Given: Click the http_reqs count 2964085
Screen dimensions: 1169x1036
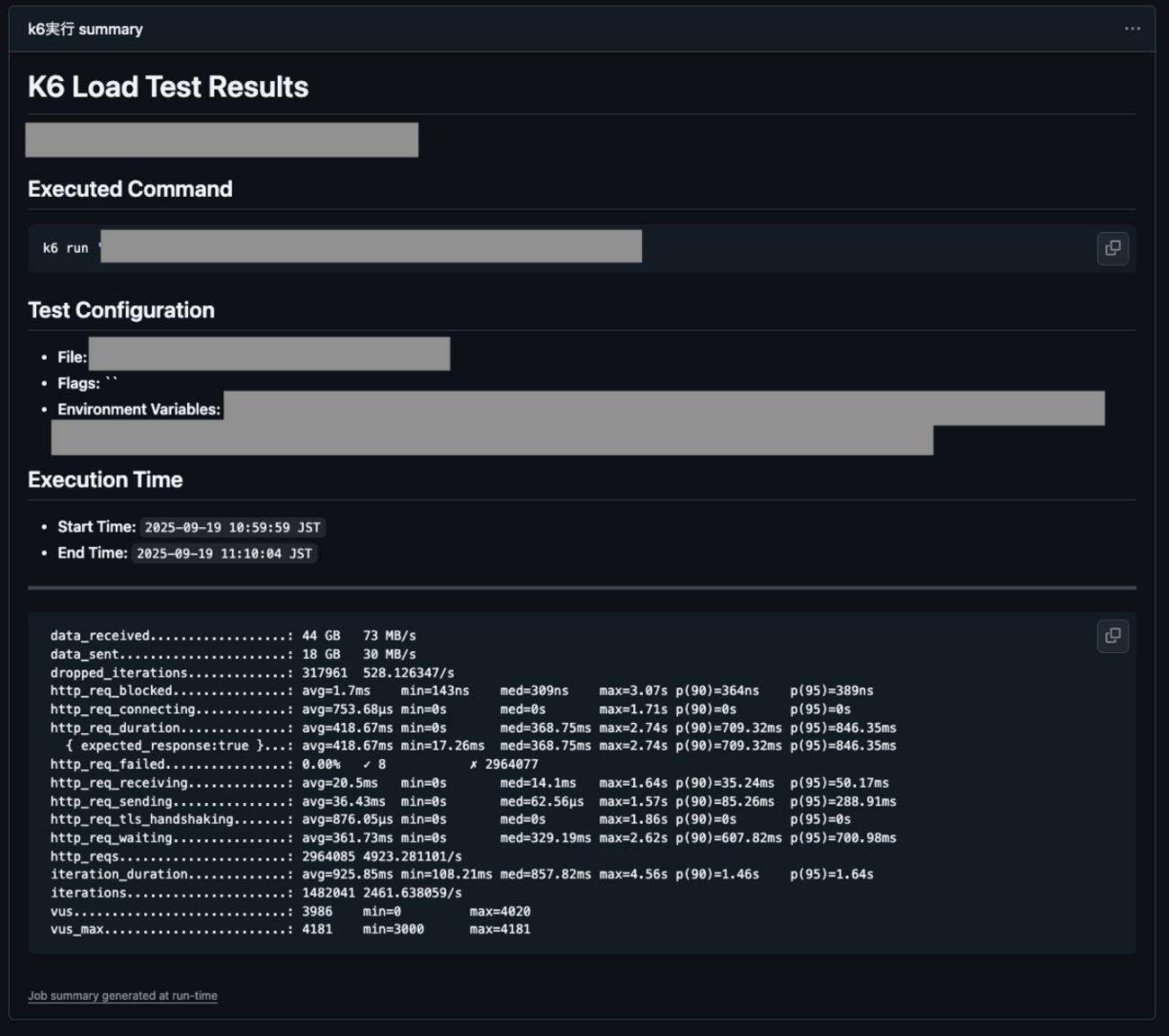Looking at the screenshot, I should [x=328, y=856].
